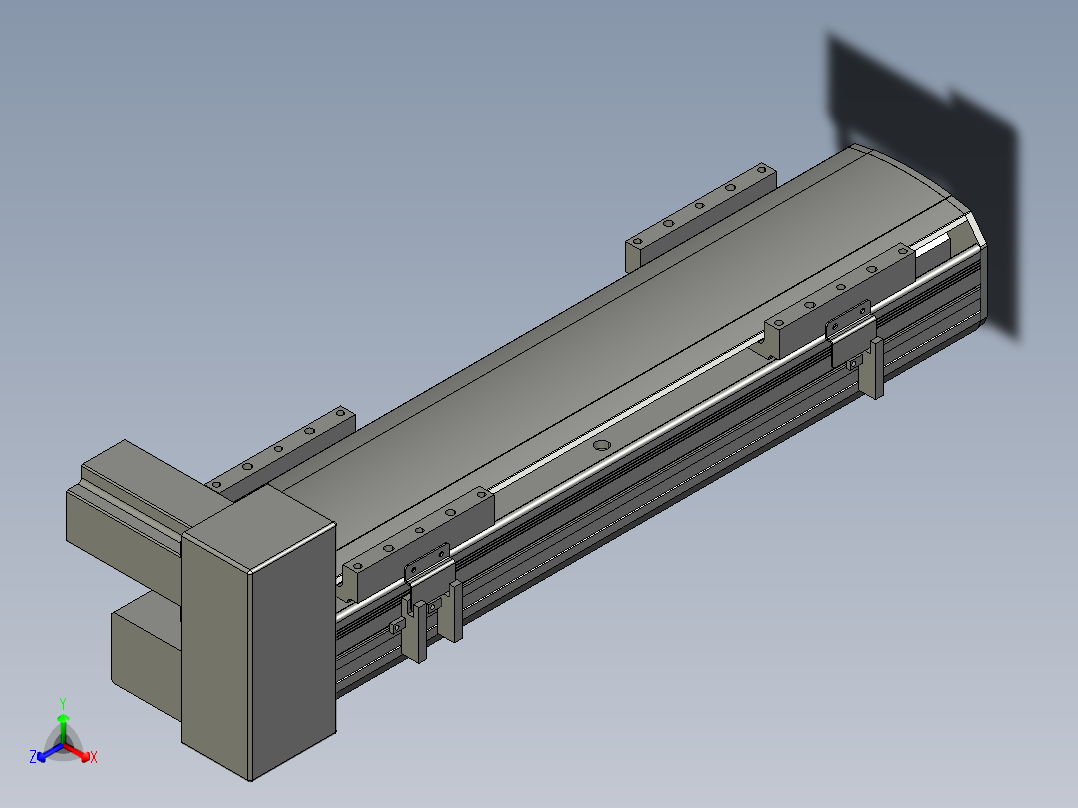Click the blue Z axis arrow on triad

tap(50, 752)
